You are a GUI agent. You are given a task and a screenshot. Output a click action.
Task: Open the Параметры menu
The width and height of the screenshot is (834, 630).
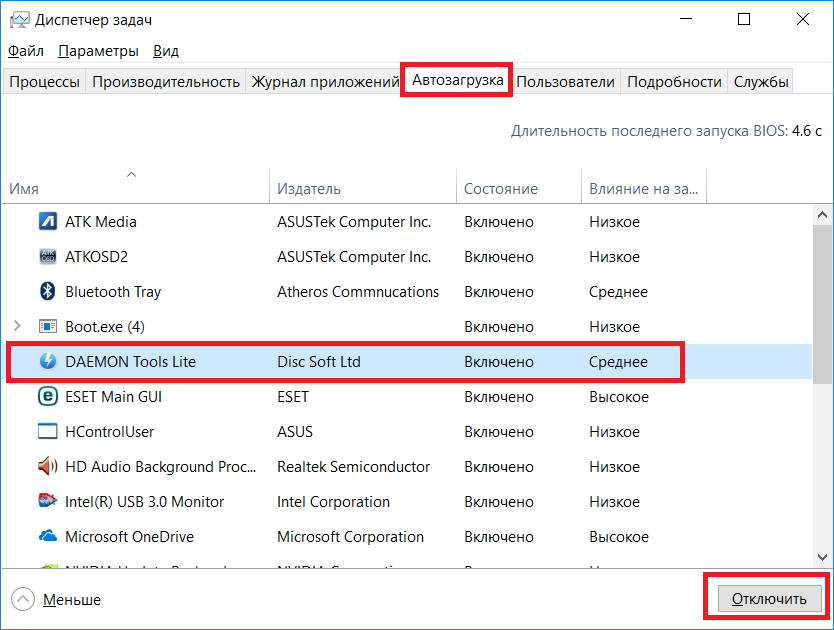pos(98,51)
